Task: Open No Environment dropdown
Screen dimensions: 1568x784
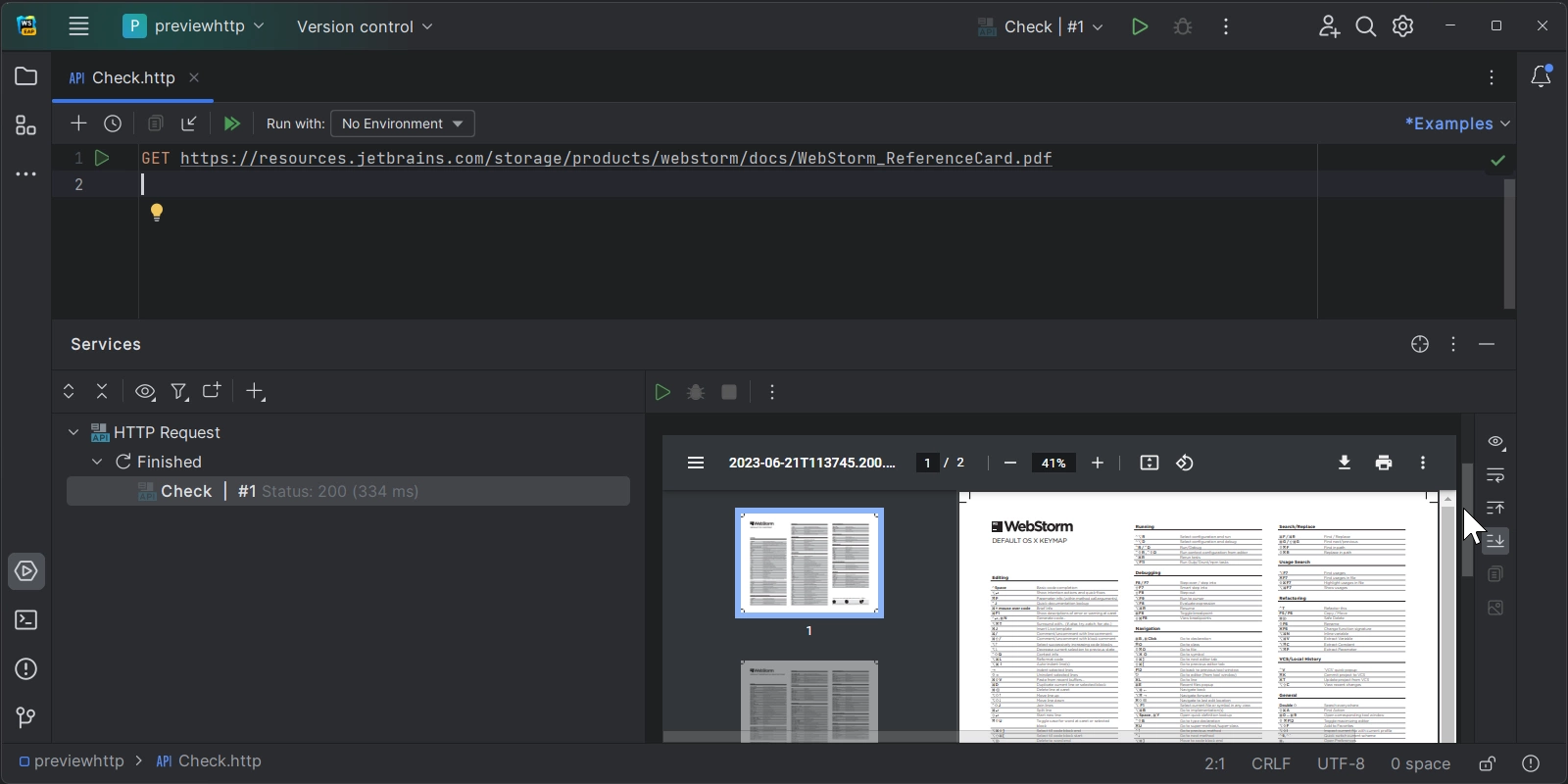Action: point(403,123)
